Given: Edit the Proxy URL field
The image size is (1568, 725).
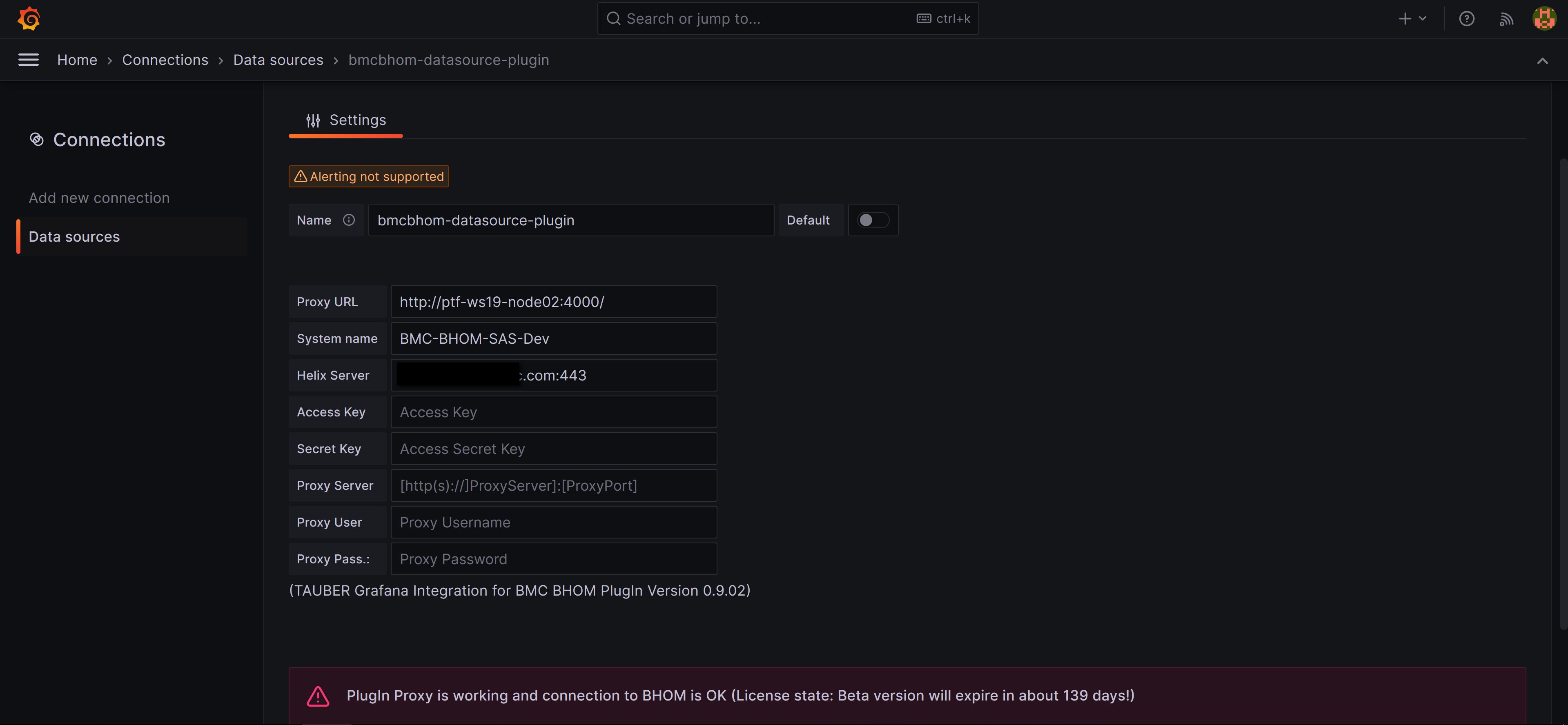Looking at the screenshot, I should point(554,301).
